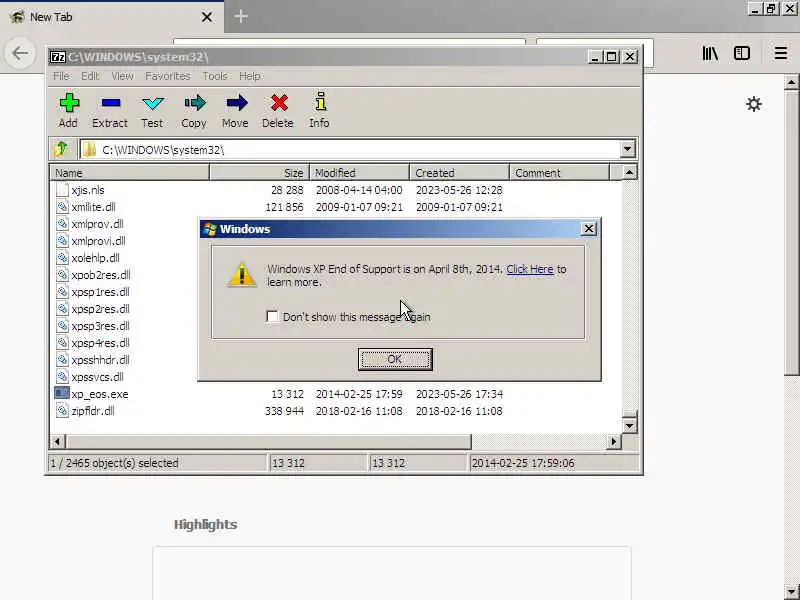Image resolution: width=800 pixels, height=600 pixels.
Task: Click file list scroll-down arrow
Action: point(629,425)
